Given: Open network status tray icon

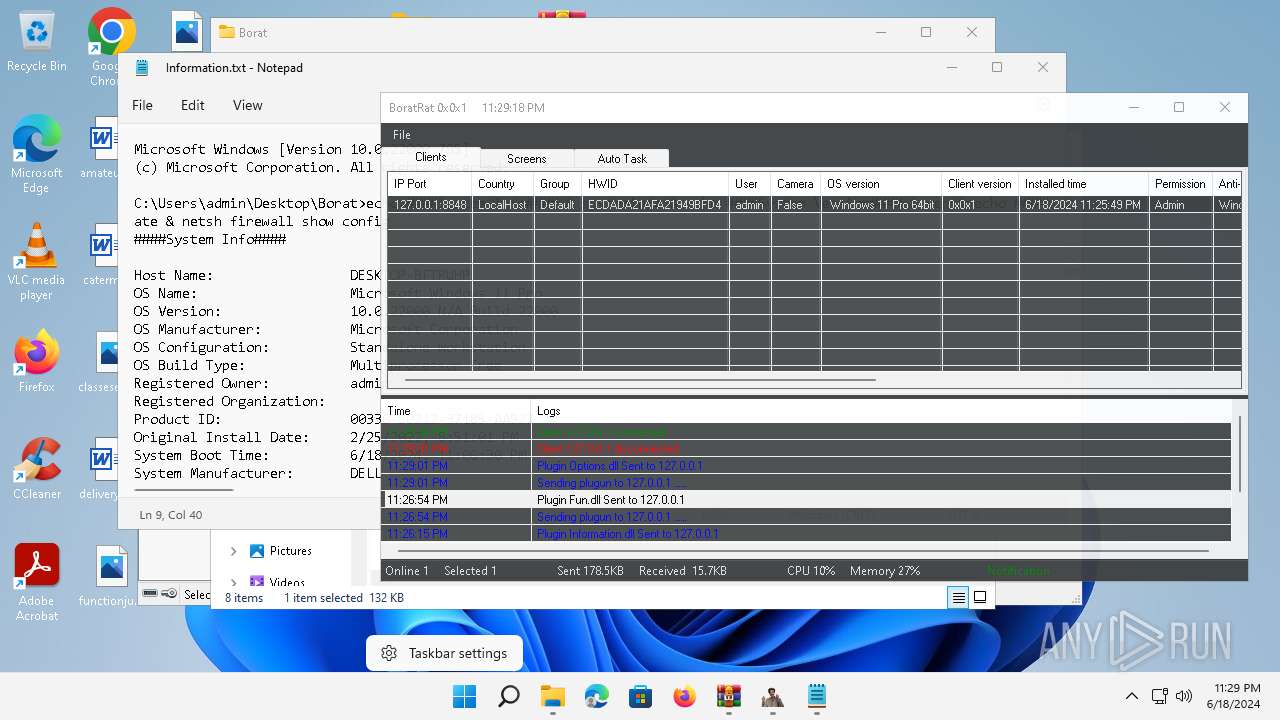Looking at the screenshot, I should pyautogui.click(x=1160, y=696).
